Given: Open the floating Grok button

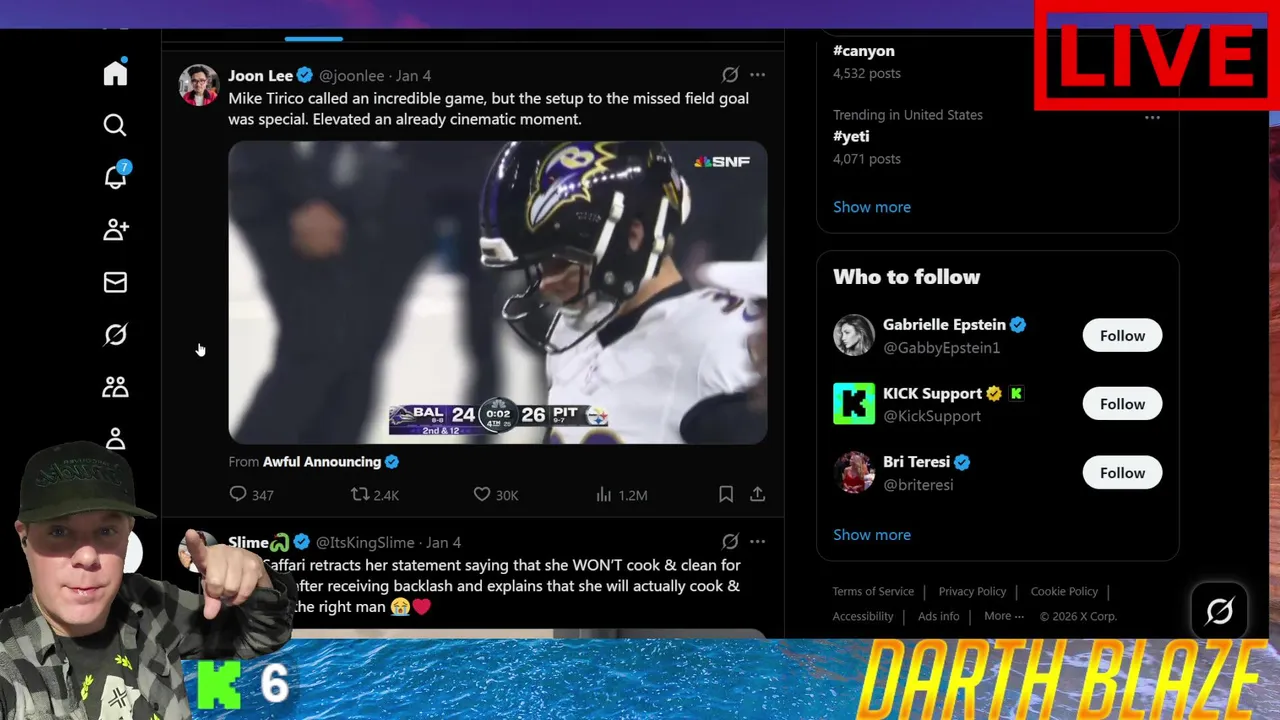Looking at the screenshot, I should pos(1219,610).
